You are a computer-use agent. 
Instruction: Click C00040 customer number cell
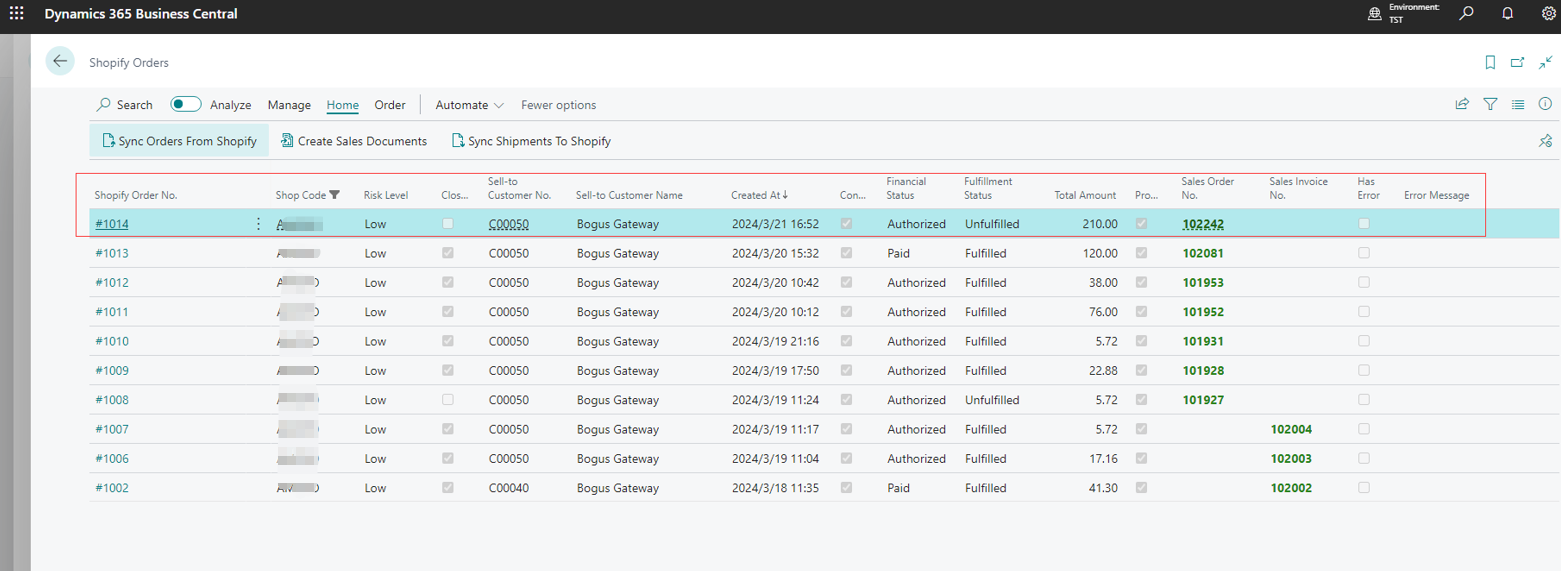click(x=508, y=488)
